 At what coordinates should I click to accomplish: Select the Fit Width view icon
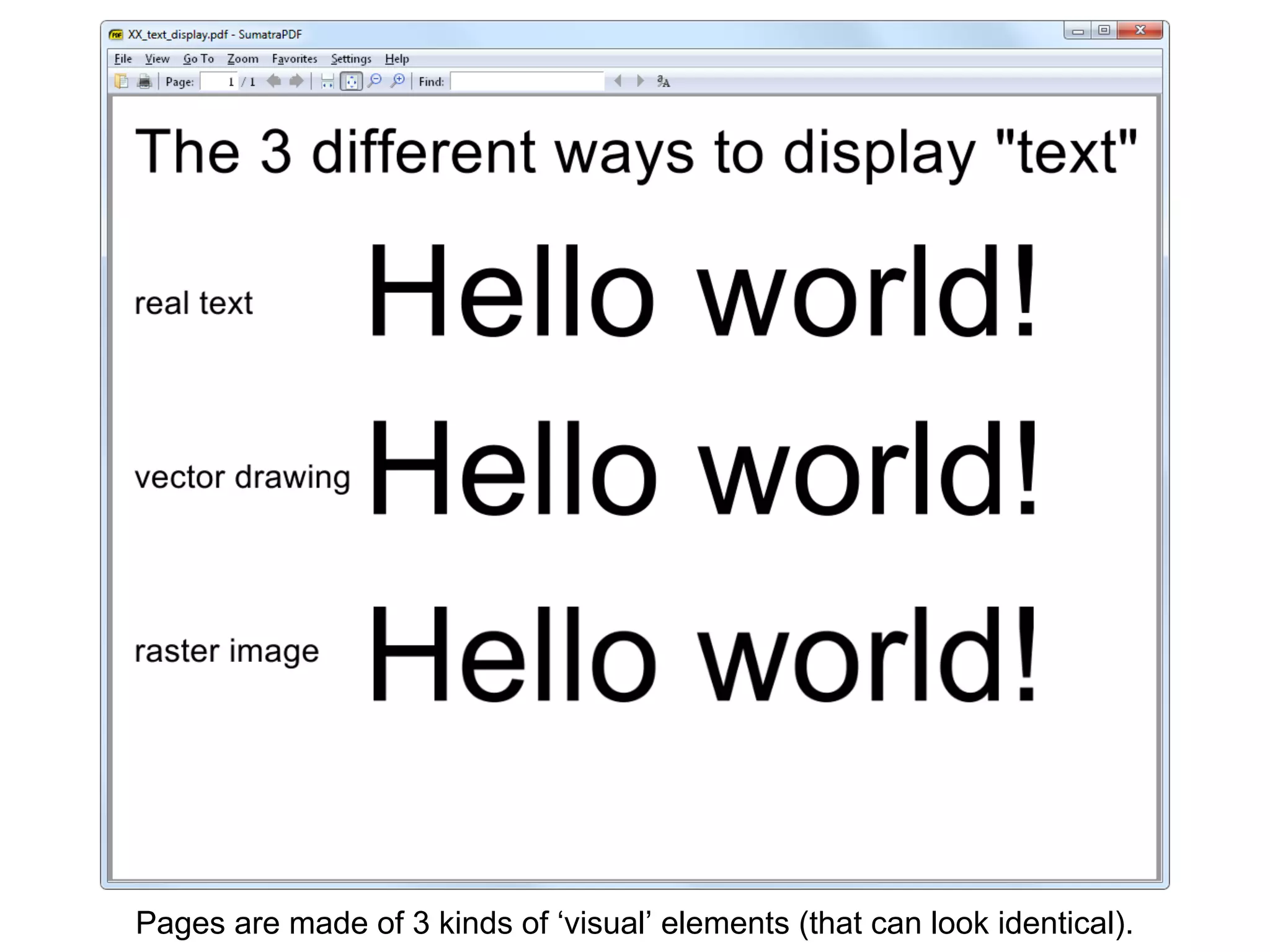(x=327, y=81)
